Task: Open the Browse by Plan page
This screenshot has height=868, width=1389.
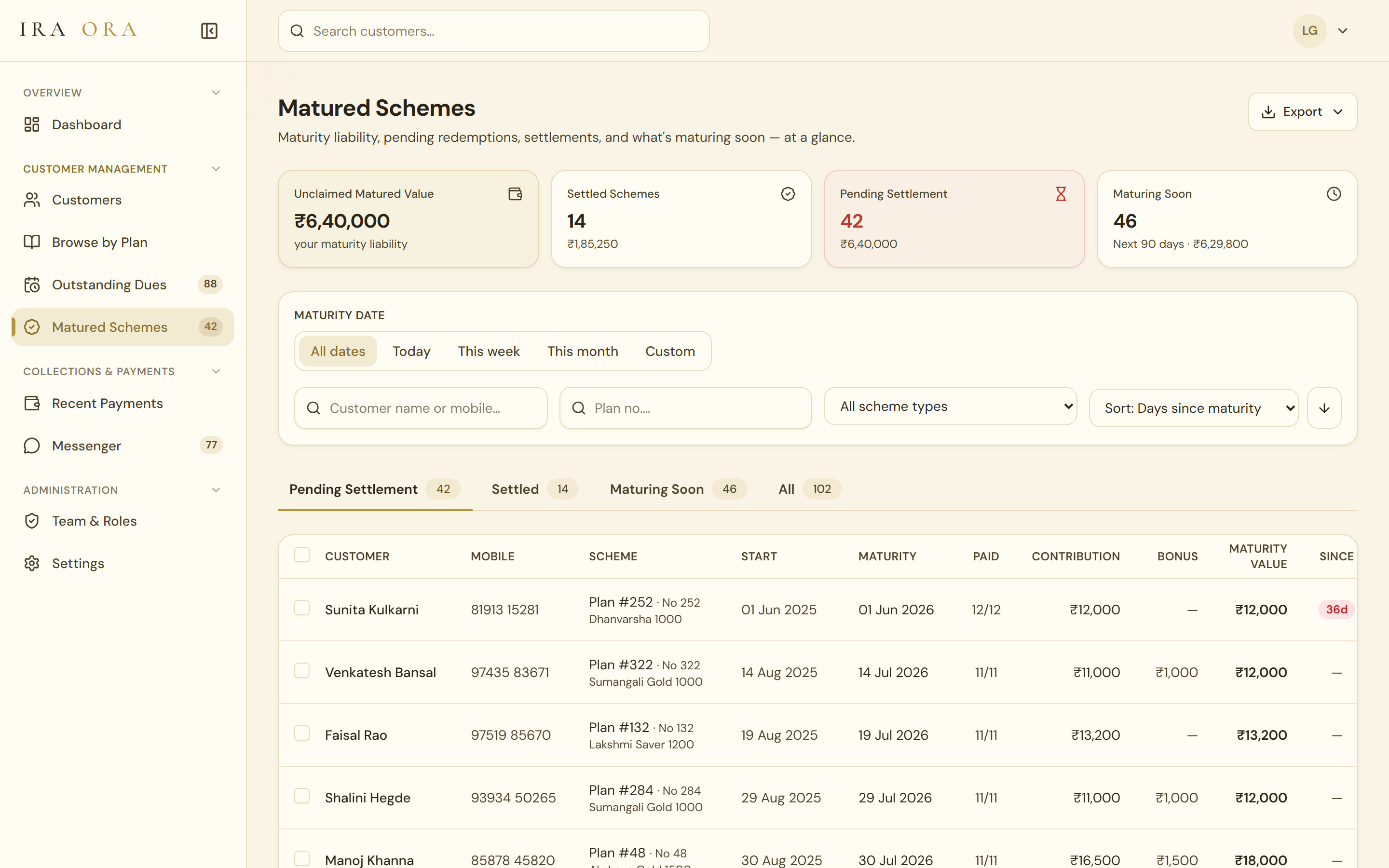Action: [x=123, y=242]
